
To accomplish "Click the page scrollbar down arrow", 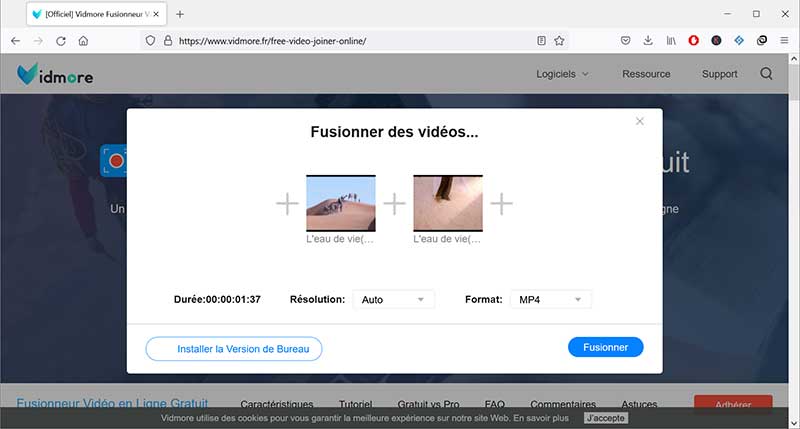I will click(794, 423).
